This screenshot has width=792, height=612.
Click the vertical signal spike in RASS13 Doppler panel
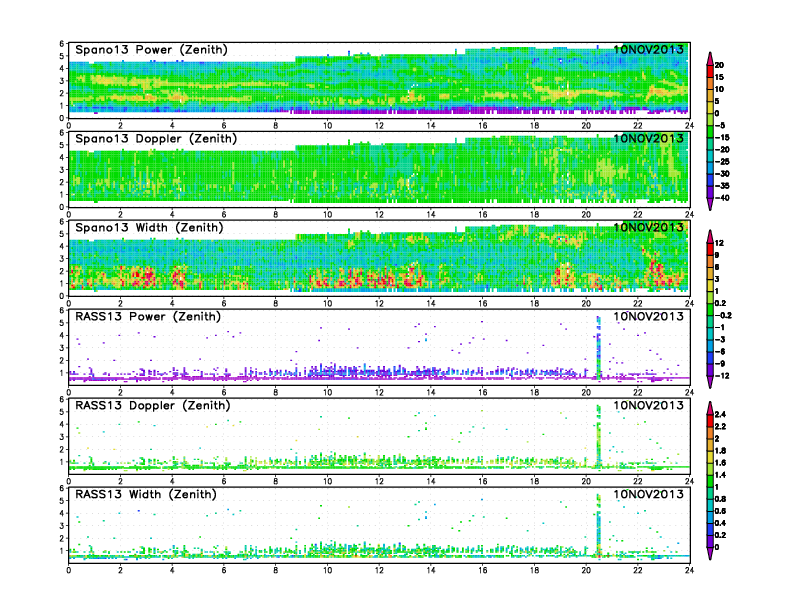599,436
